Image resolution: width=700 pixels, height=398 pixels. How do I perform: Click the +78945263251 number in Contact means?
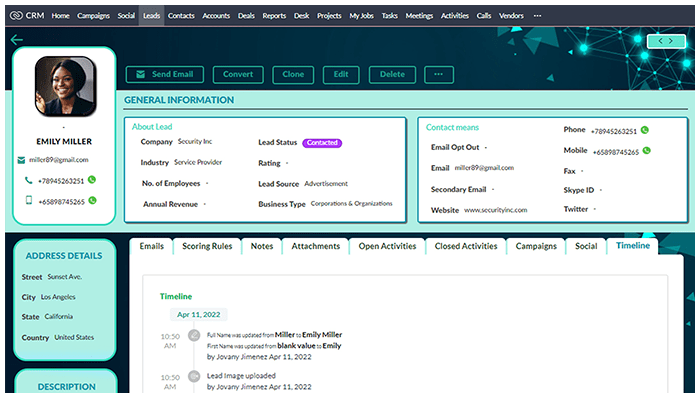tap(613, 131)
